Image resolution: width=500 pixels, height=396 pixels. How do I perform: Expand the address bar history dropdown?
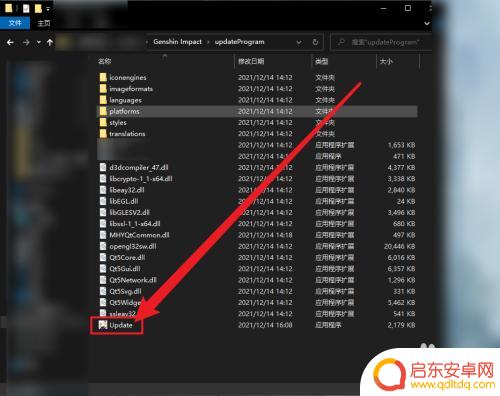pyautogui.click(x=299, y=42)
